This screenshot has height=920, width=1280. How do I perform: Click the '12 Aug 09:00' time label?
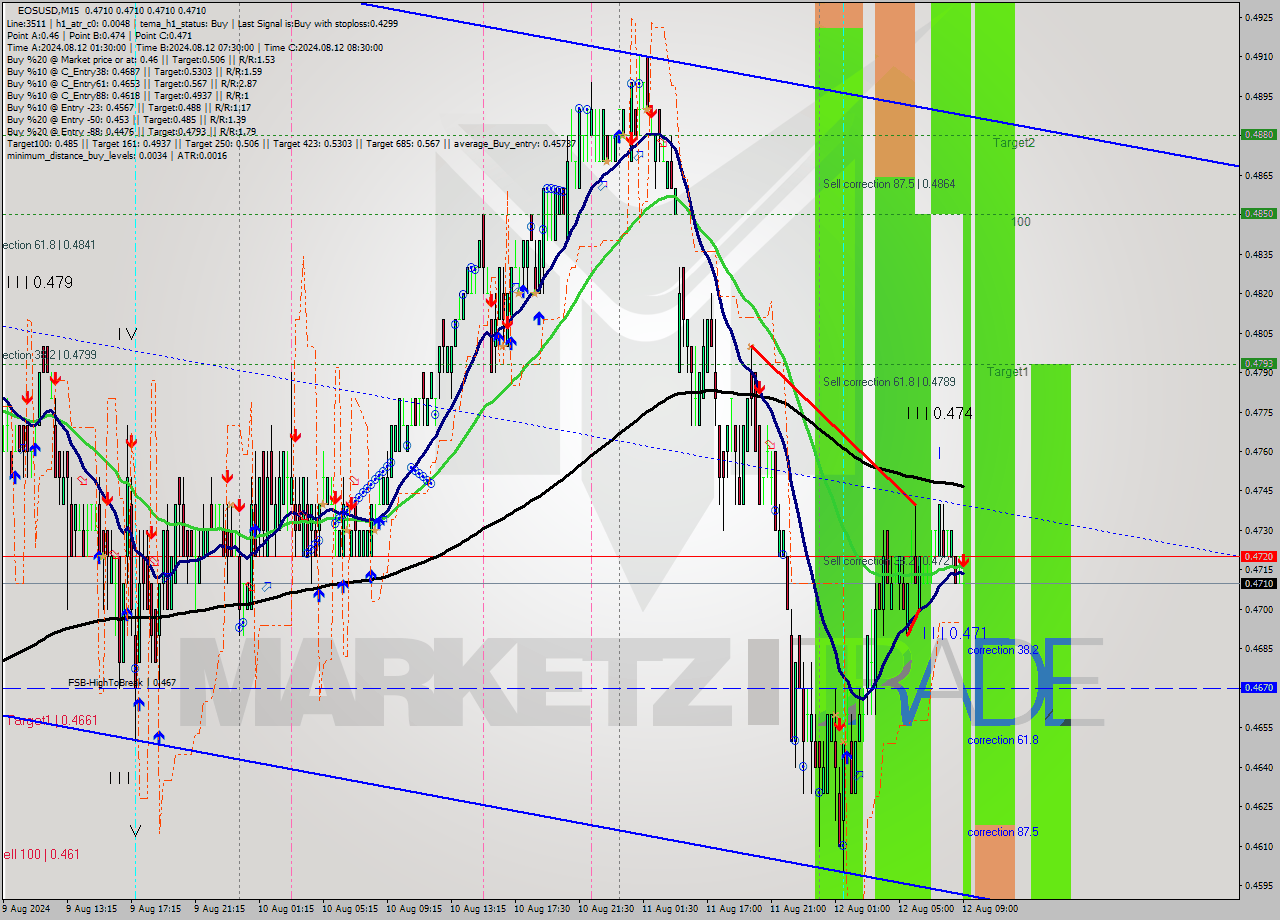click(990, 909)
